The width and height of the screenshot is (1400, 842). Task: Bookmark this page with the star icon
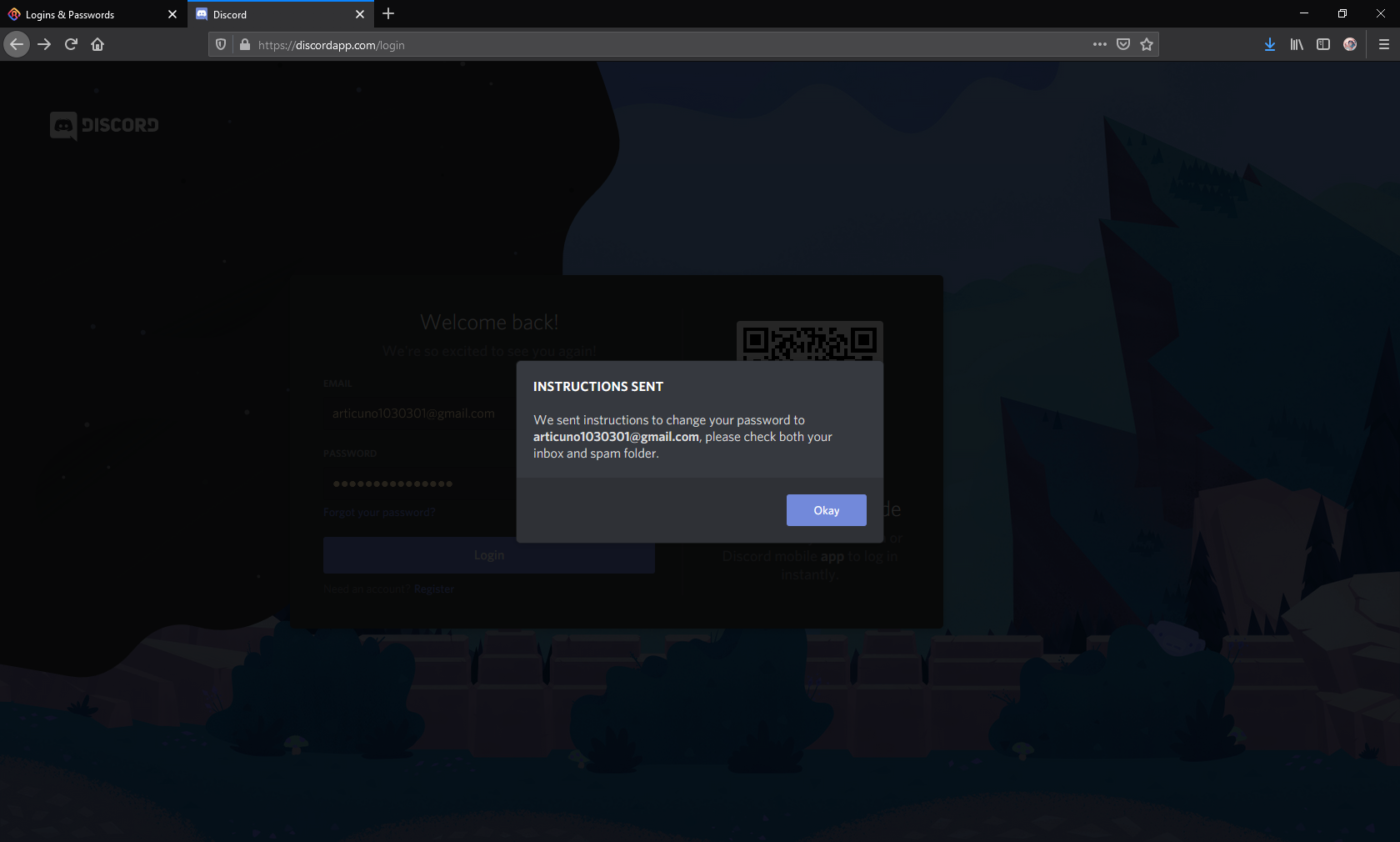1147,44
